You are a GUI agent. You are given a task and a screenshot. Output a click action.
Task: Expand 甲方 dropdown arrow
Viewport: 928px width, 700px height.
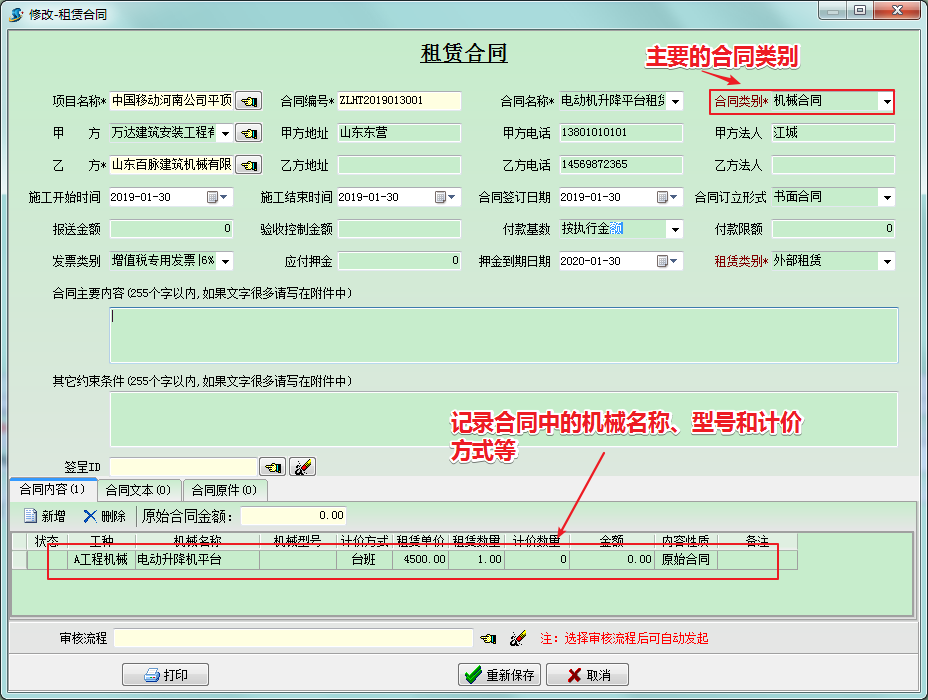pos(225,133)
